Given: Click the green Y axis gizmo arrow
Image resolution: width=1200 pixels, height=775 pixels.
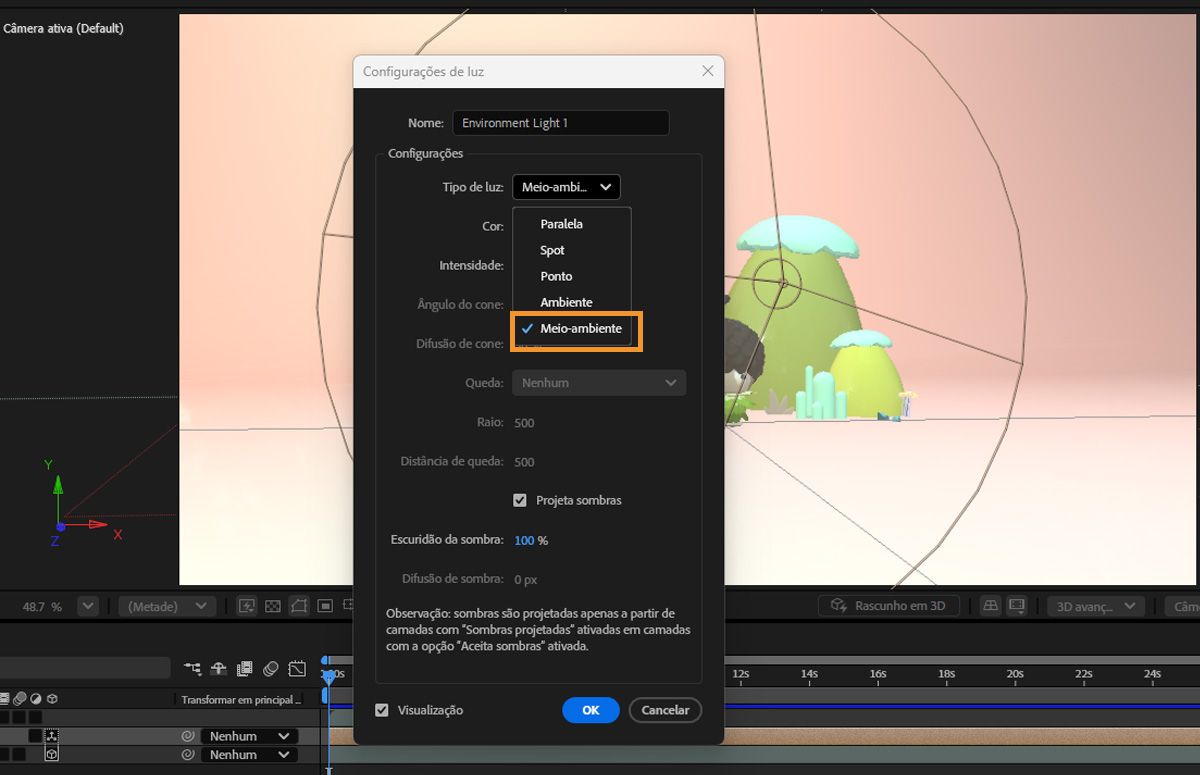Looking at the screenshot, I should 58,487.
